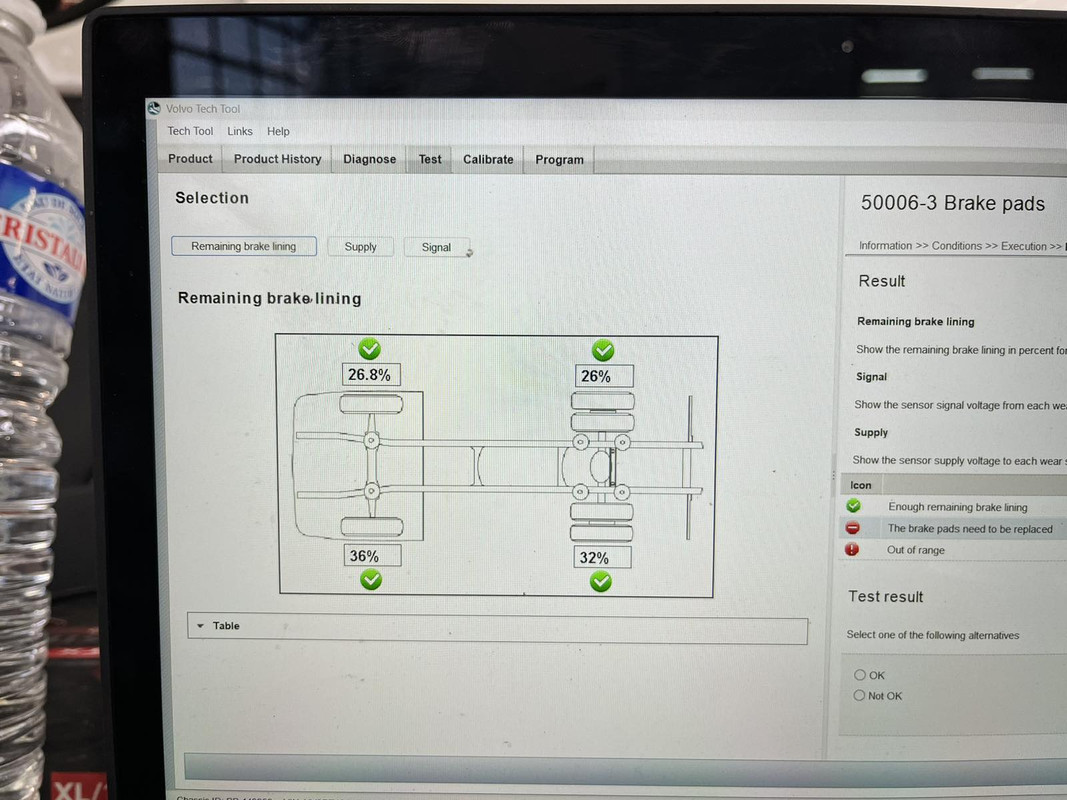Open the Links menu
The height and width of the screenshot is (800, 1067).
pyautogui.click(x=240, y=131)
